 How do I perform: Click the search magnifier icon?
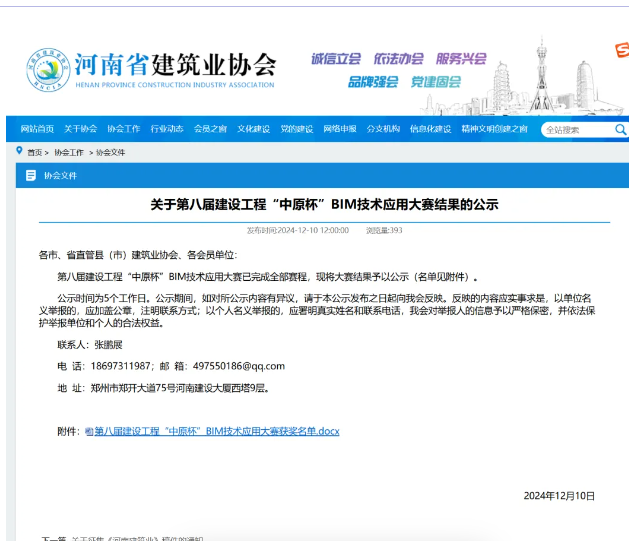click(x=620, y=130)
